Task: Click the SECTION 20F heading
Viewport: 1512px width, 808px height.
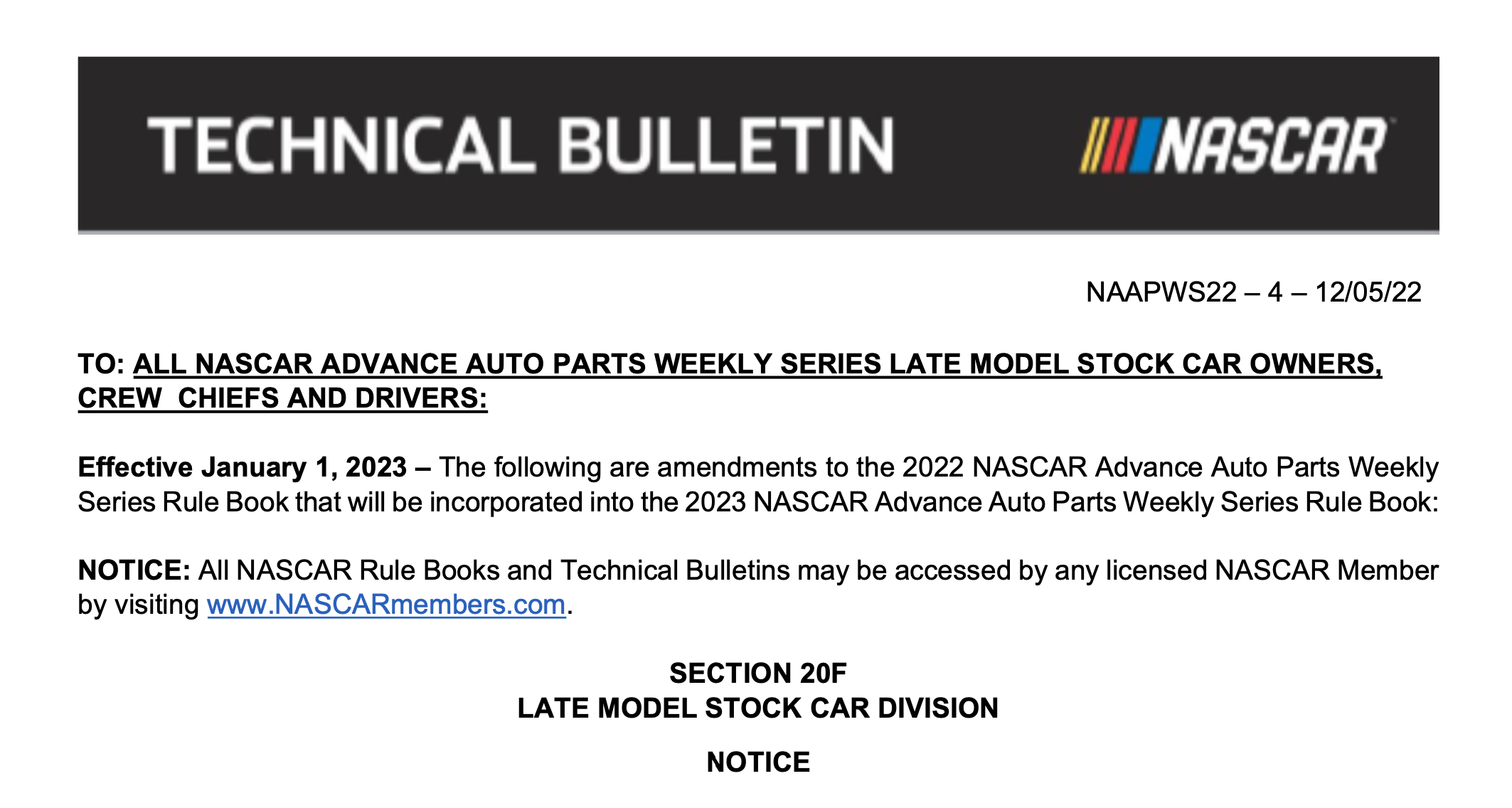Action: (x=757, y=673)
